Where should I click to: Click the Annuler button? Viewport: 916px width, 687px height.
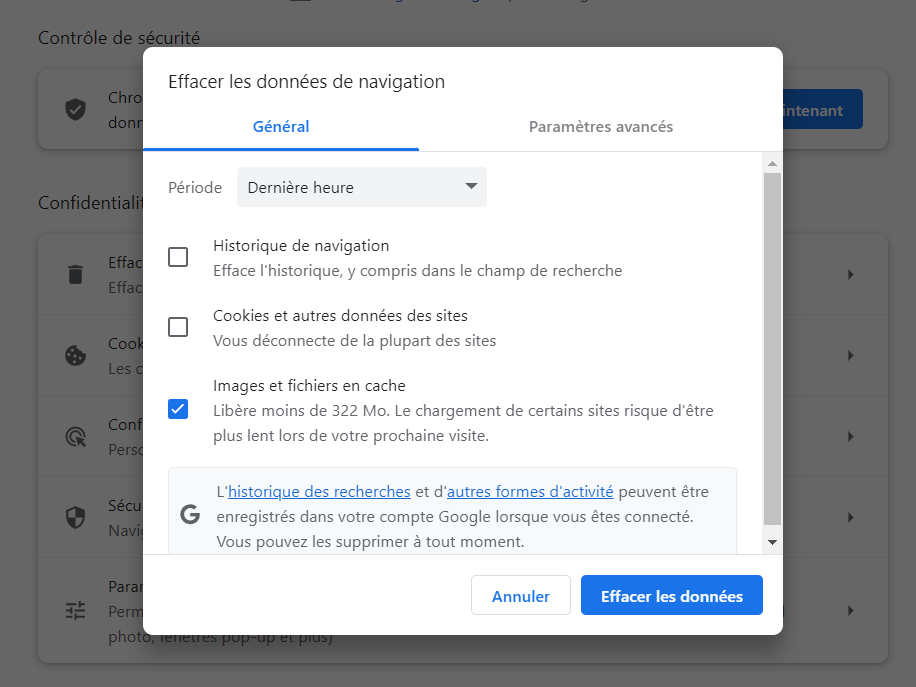coord(520,594)
